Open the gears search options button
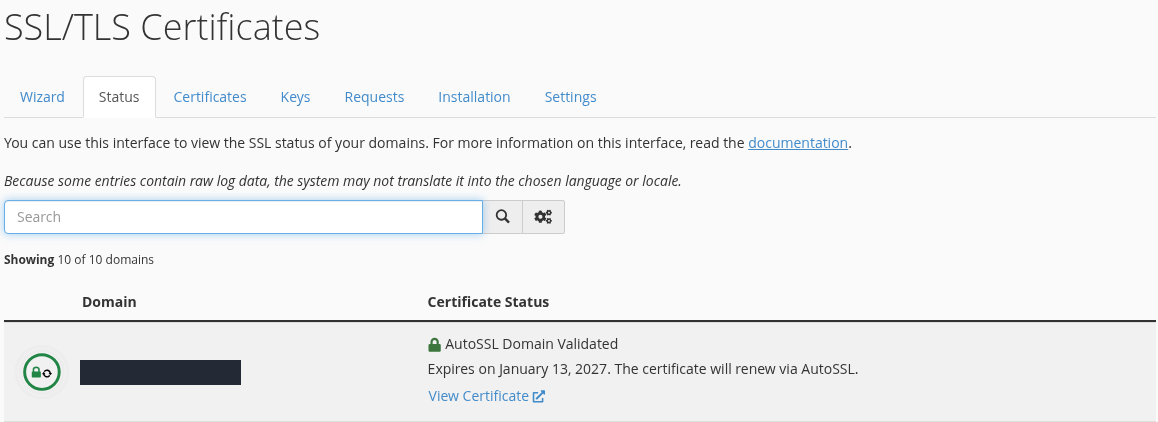Screen dimensions: 1158x422 (x=544, y=217)
